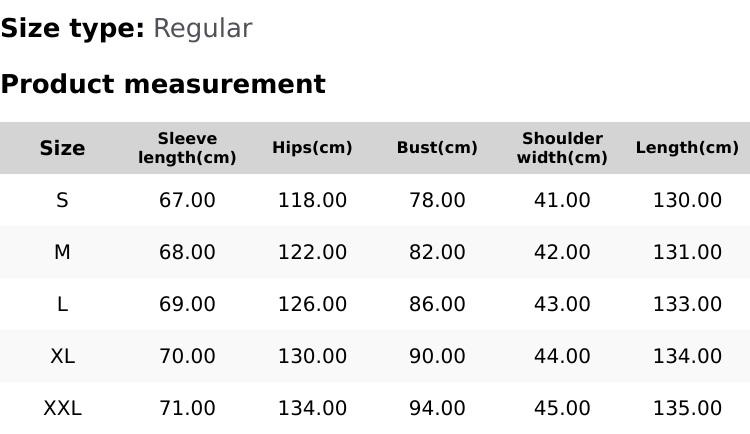Viewport: 750px width, 434px height.
Task: Click the Size column header
Action: (62, 148)
